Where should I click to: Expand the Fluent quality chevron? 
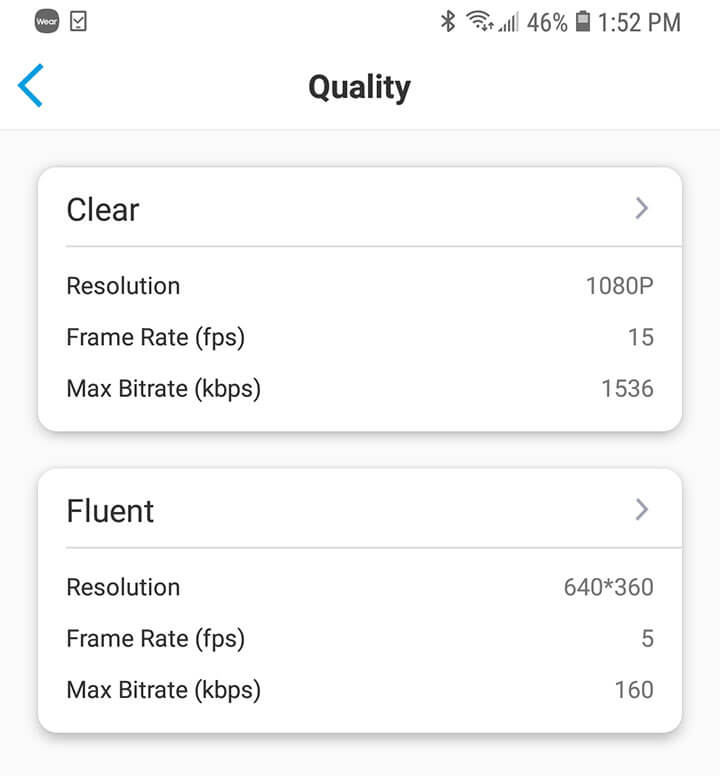[642, 510]
